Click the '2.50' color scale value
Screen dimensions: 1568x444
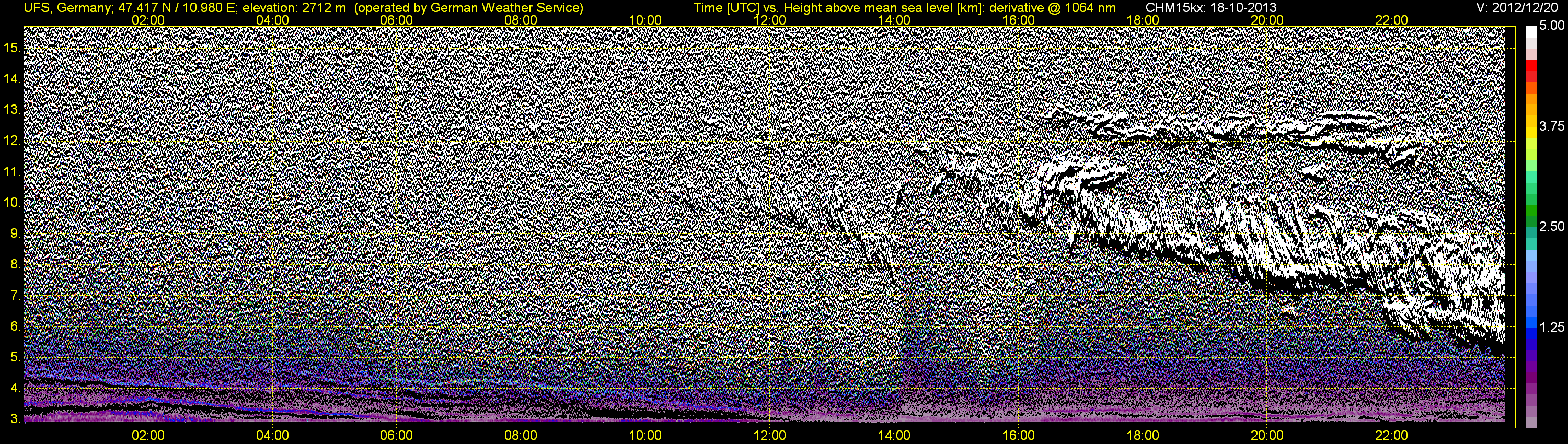point(1552,226)
